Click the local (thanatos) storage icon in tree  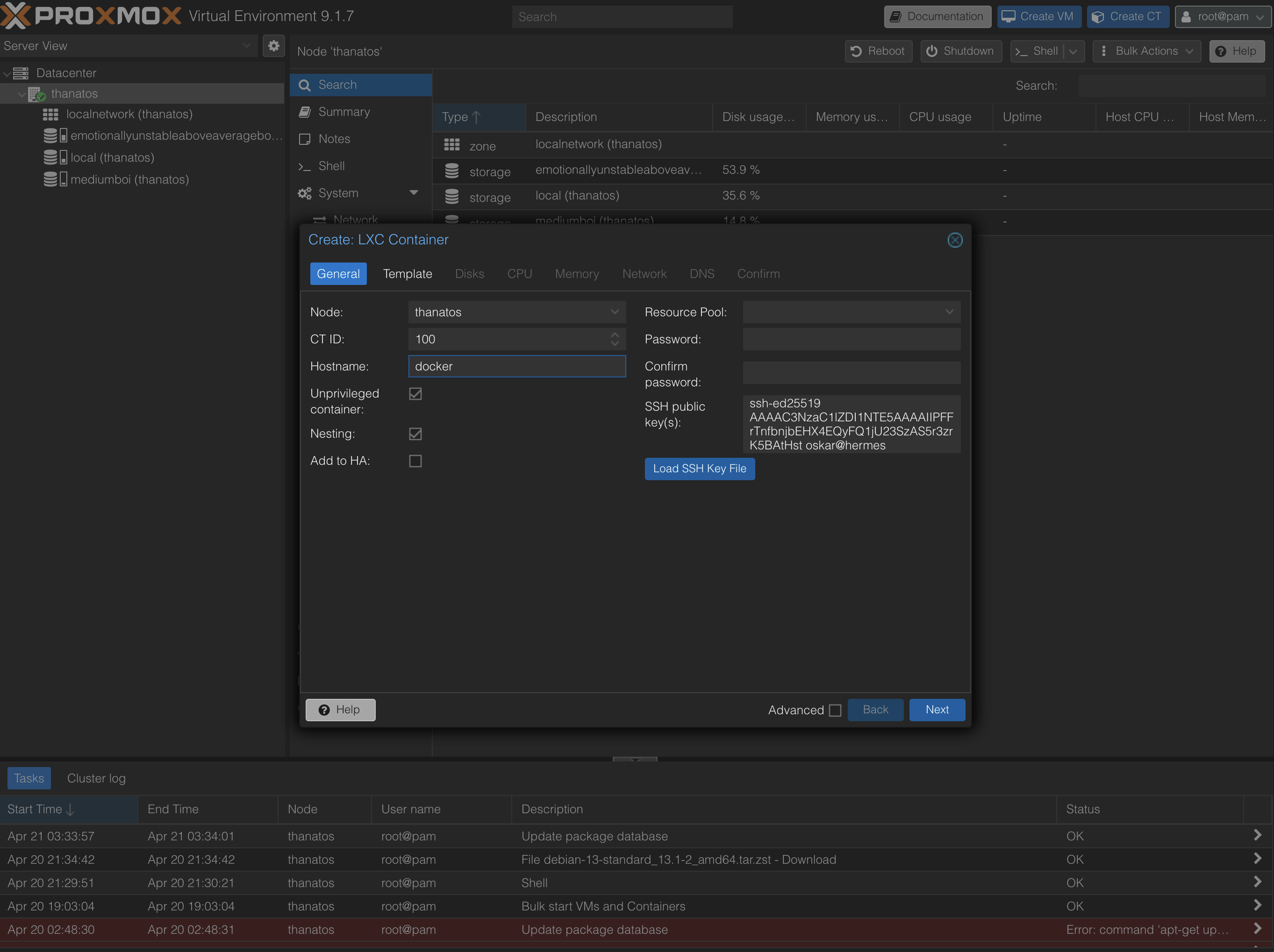[x=55, y=158]
